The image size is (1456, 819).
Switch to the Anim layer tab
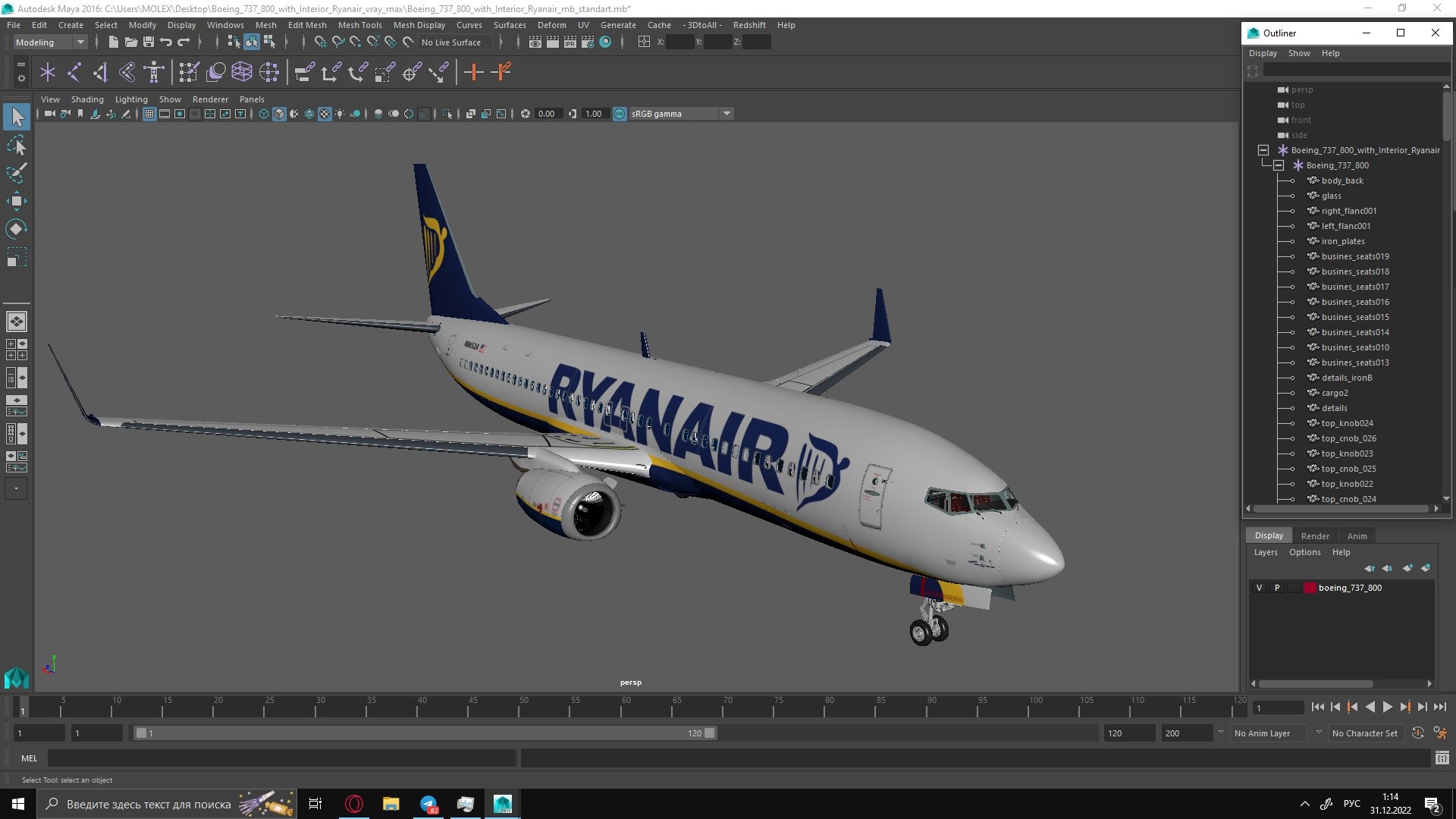[1357, 536]
